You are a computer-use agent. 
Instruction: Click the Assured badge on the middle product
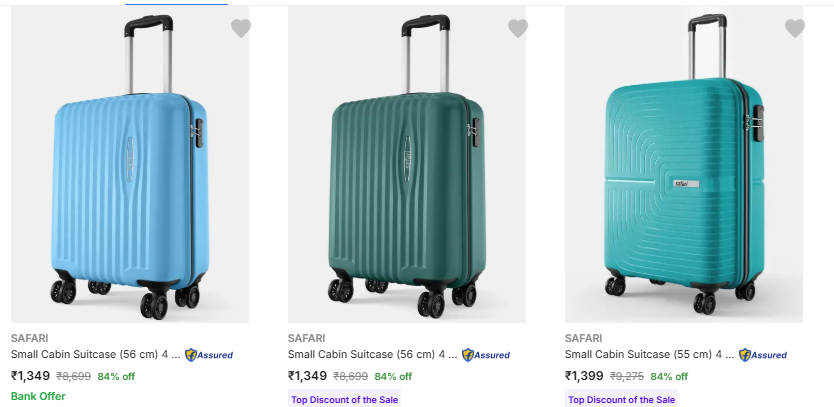[486, 354]
